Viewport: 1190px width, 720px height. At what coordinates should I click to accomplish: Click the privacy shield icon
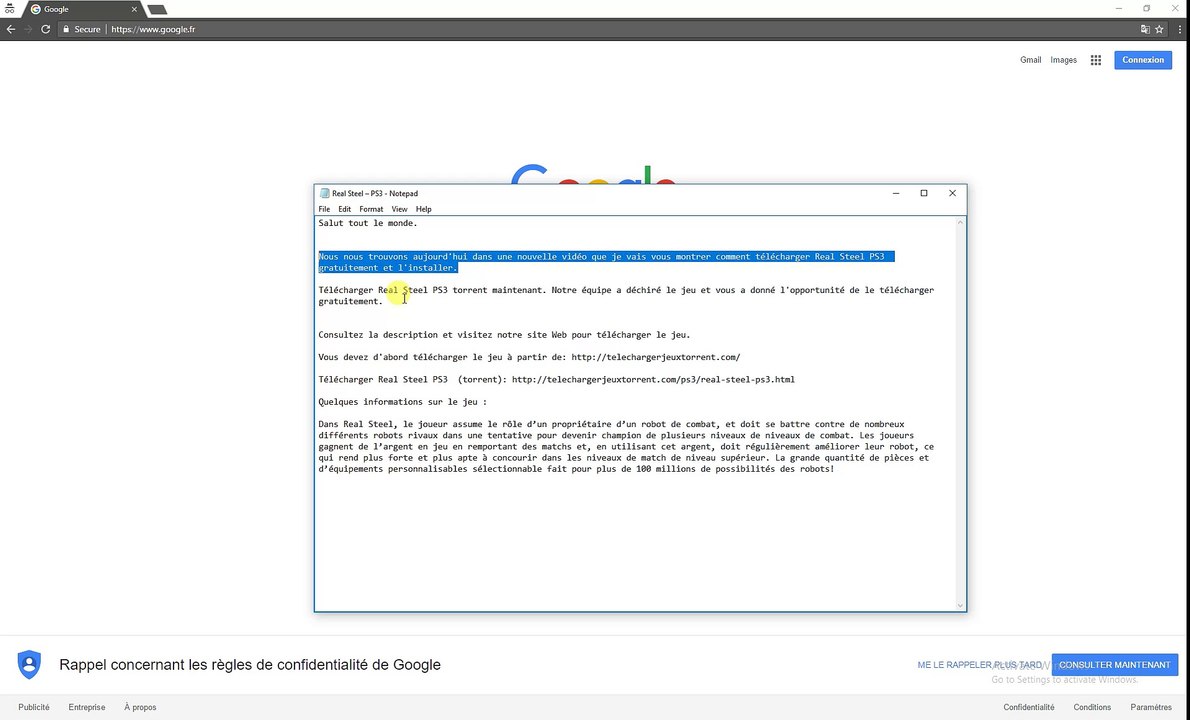pos(30,665)
